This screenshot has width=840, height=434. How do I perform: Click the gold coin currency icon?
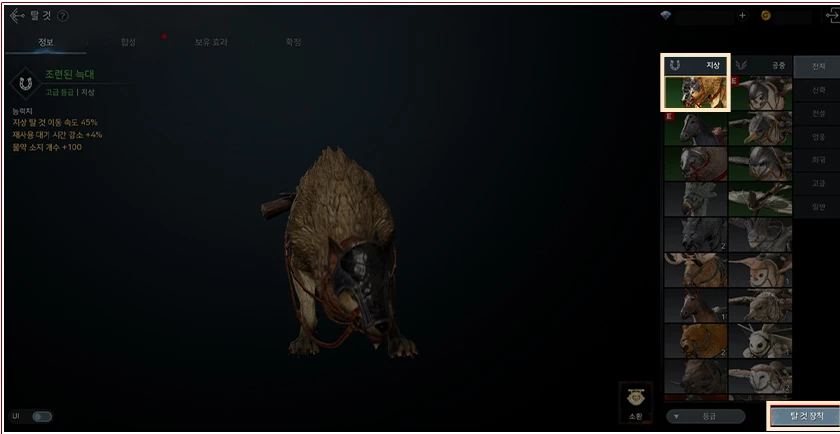tap(766, 16)
